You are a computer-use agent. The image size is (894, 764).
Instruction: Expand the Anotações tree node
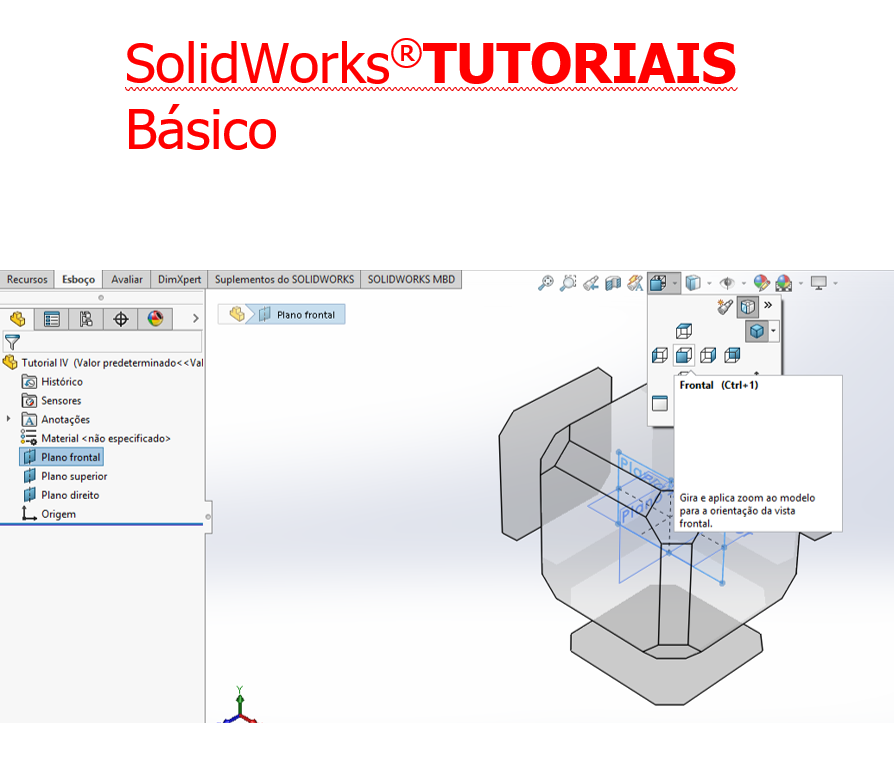point(8,419)
